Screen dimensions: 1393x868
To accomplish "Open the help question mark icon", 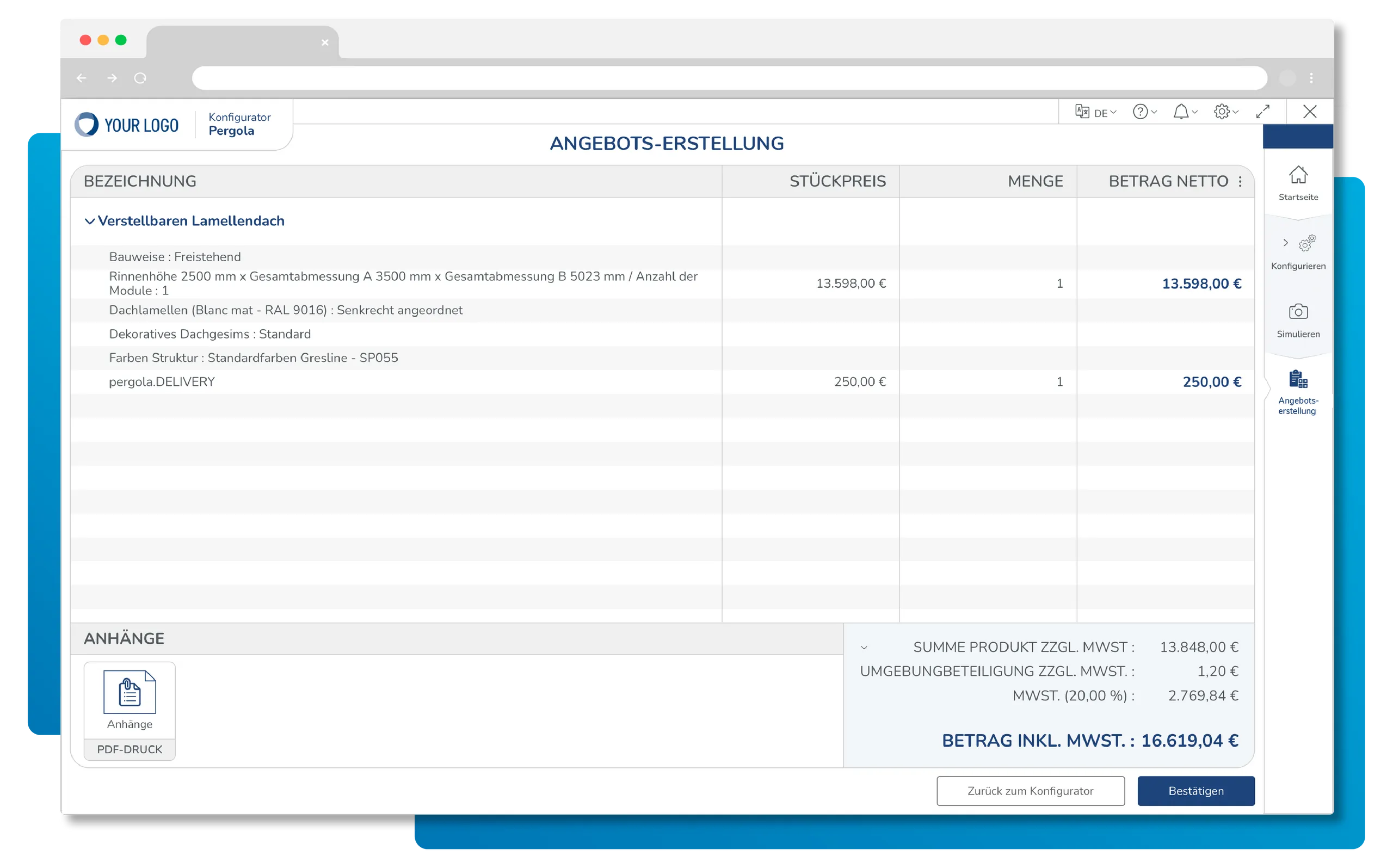I will pos(1141,112).
